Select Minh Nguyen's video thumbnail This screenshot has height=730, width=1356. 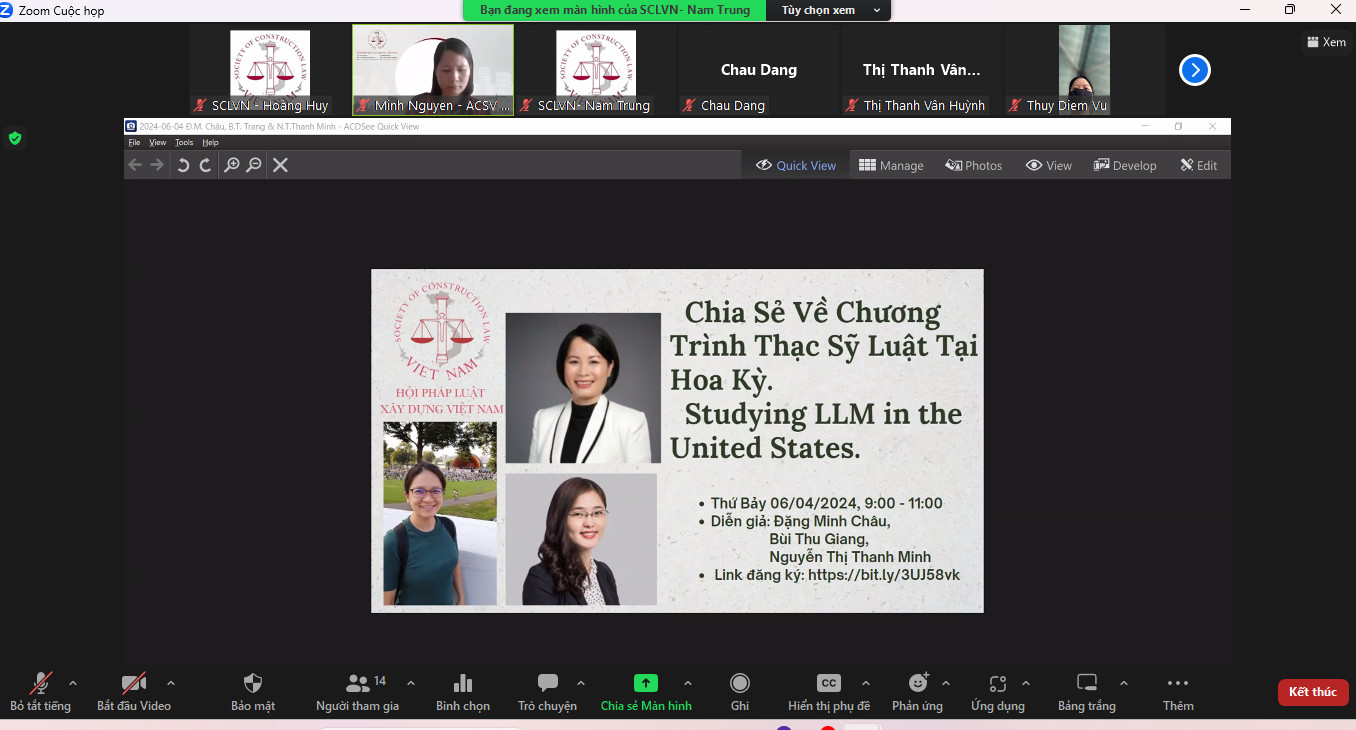pos(433,68)
